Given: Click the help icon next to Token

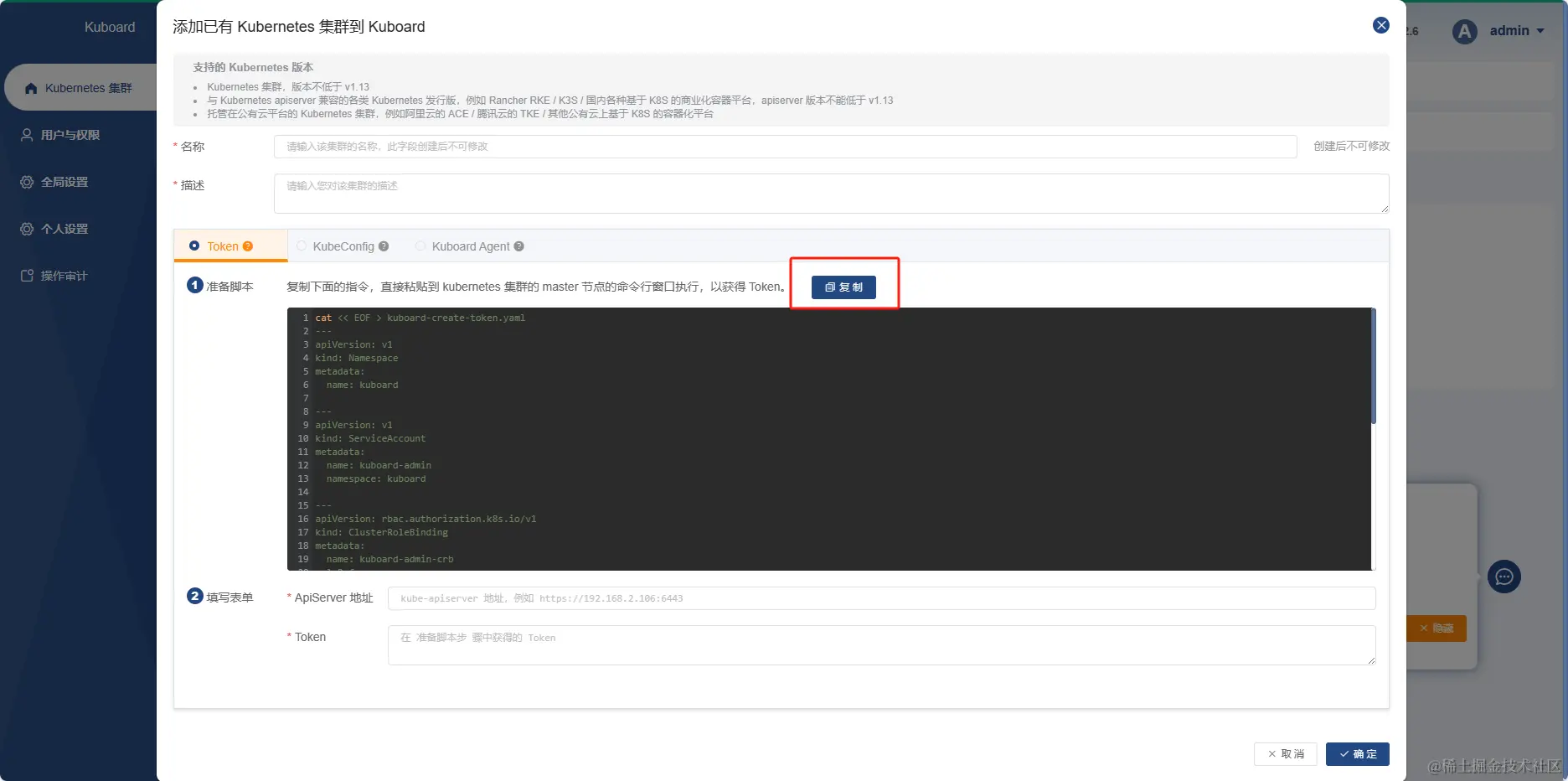Looking at the screenshot, I should tap(248, 246).
